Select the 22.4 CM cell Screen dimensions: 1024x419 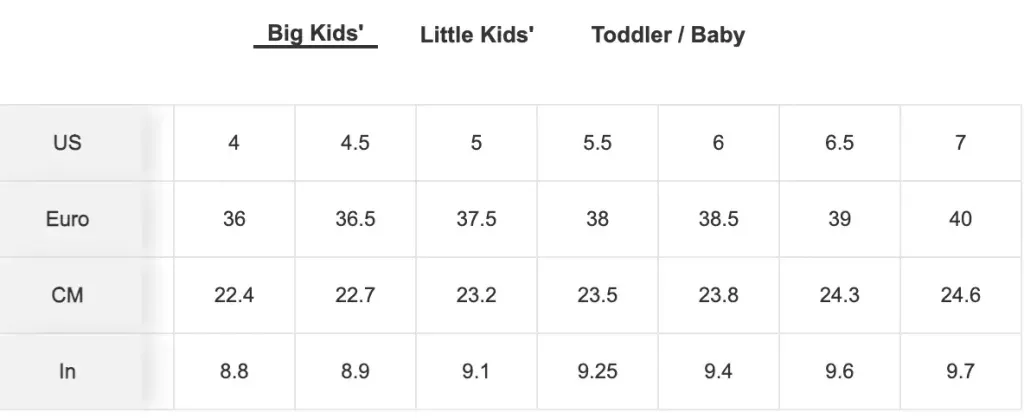234,295
